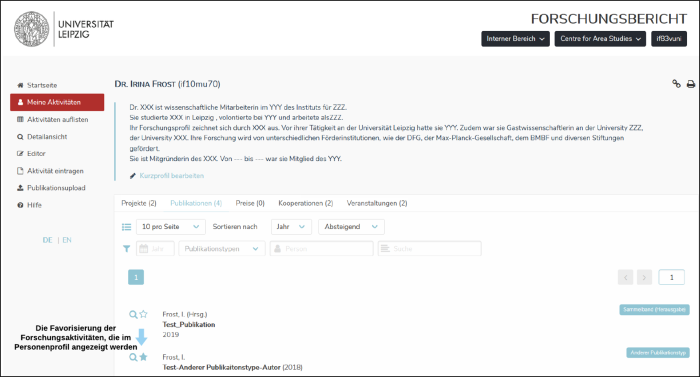Open the Publikationstypen filter dropdown

tap(222, 249)
